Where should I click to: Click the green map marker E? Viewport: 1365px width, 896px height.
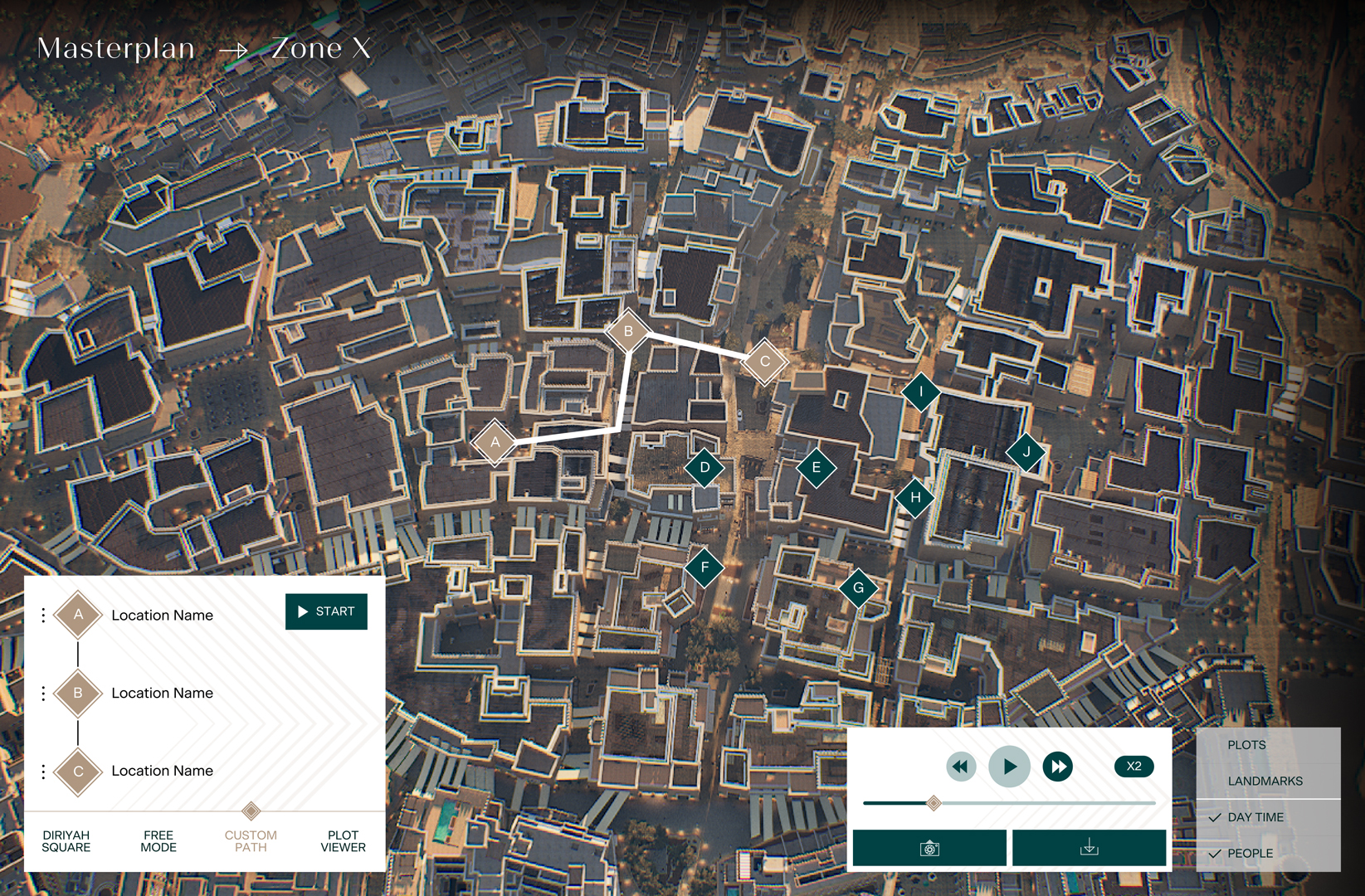[x=817, y=467]
